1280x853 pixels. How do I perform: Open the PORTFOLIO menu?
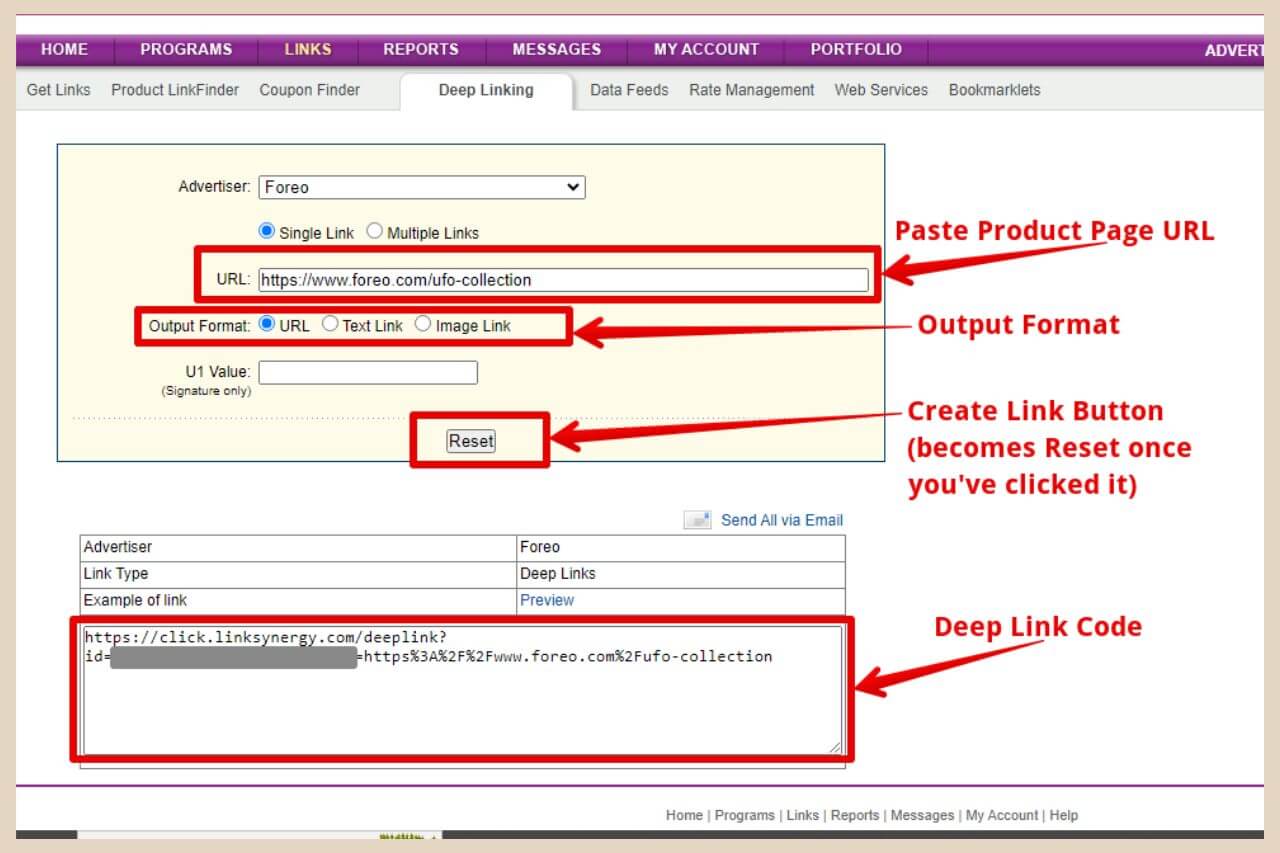(x=856, y=49)
